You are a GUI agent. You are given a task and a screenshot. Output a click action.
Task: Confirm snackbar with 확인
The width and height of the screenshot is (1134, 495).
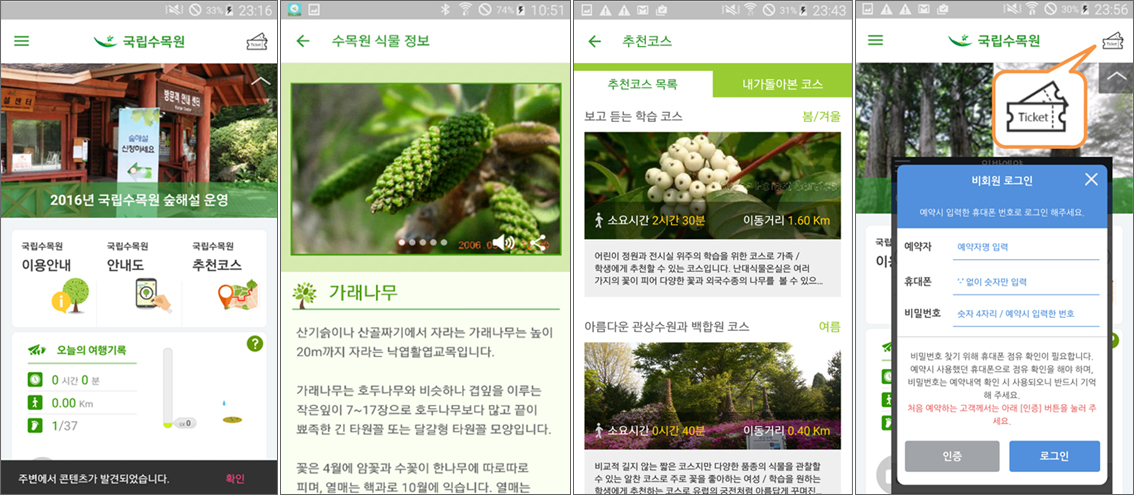[x=236, y=478]
